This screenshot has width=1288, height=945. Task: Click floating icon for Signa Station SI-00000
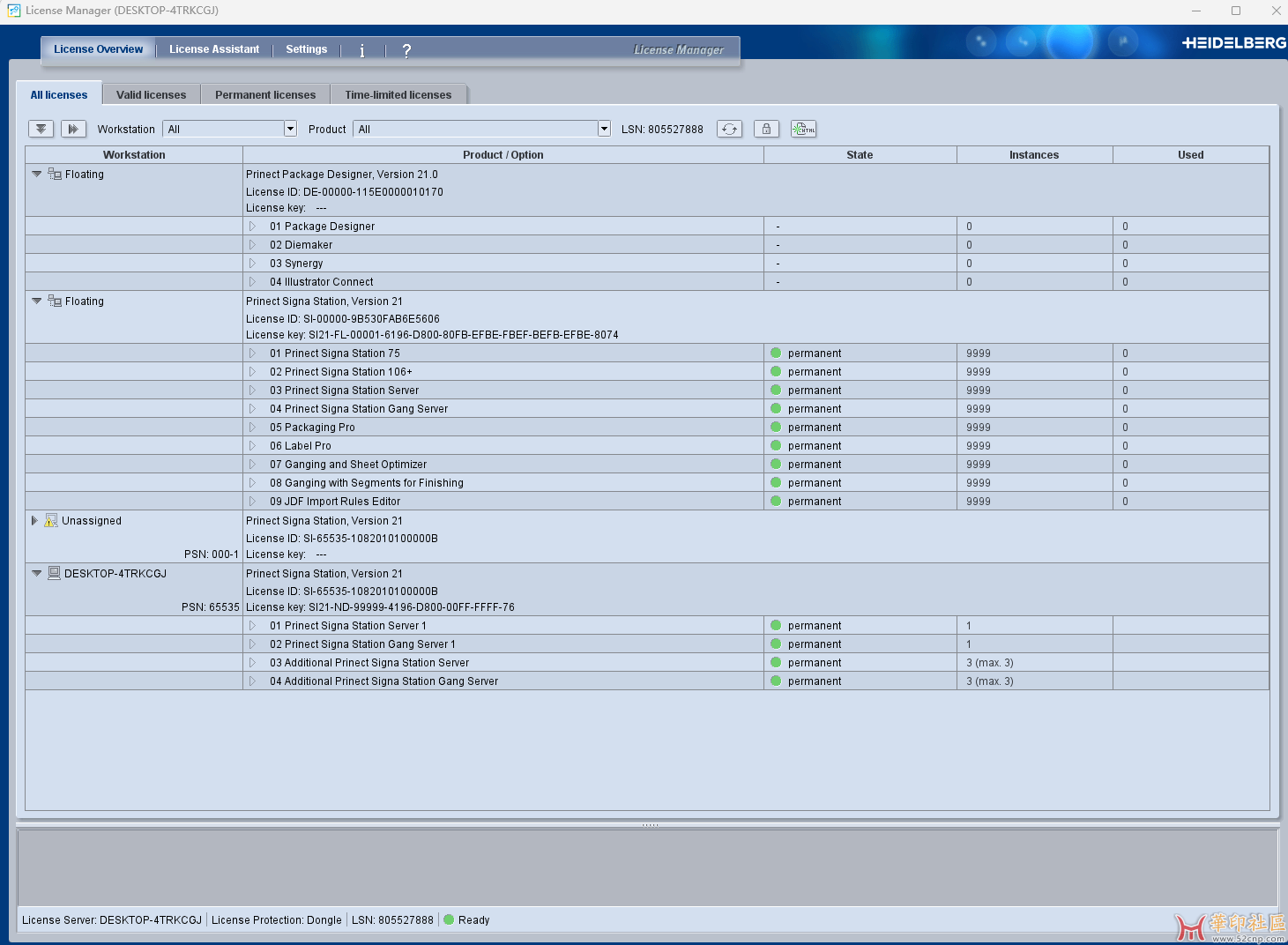coord(55,301)
